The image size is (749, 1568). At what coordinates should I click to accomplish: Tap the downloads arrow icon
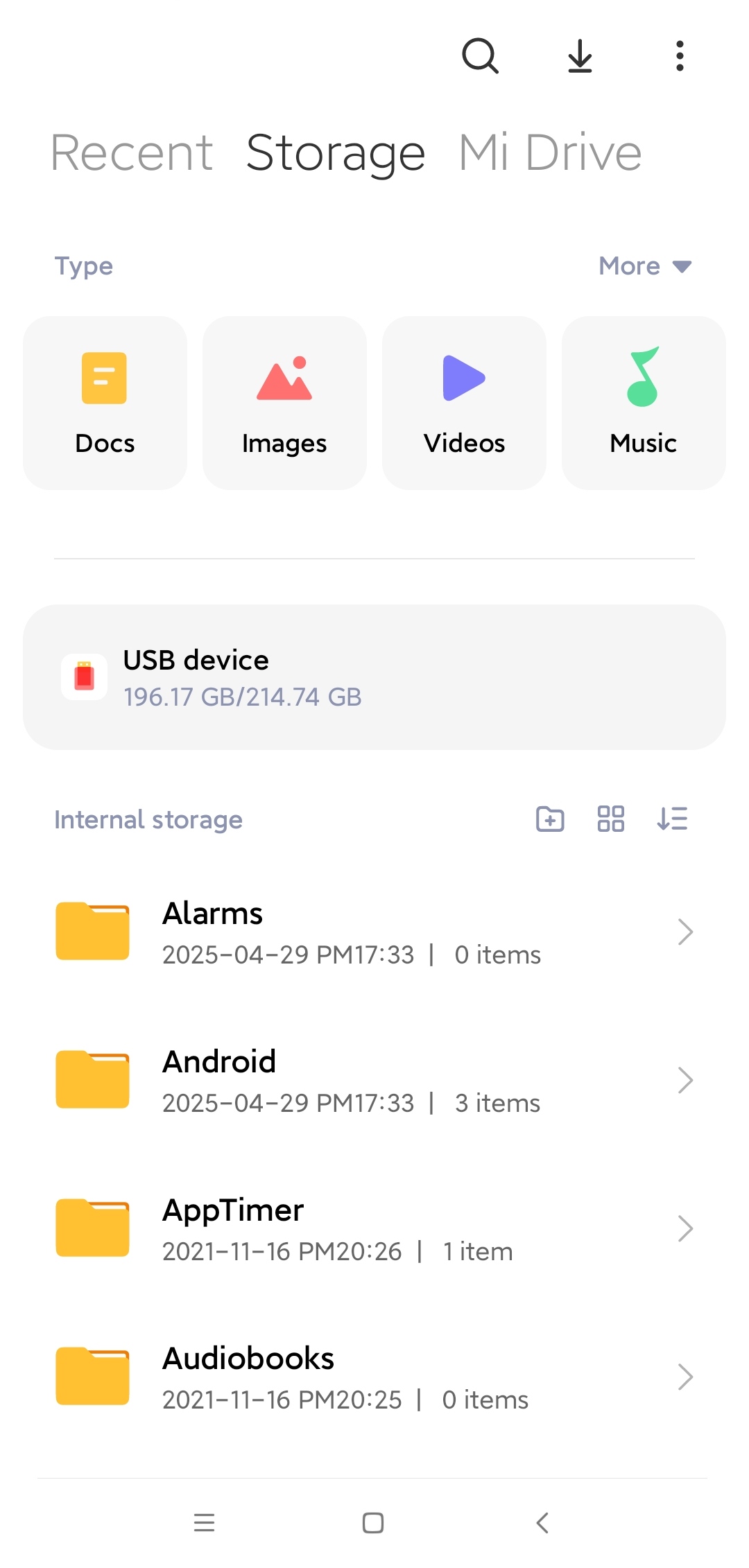click(x=580, y=55)
